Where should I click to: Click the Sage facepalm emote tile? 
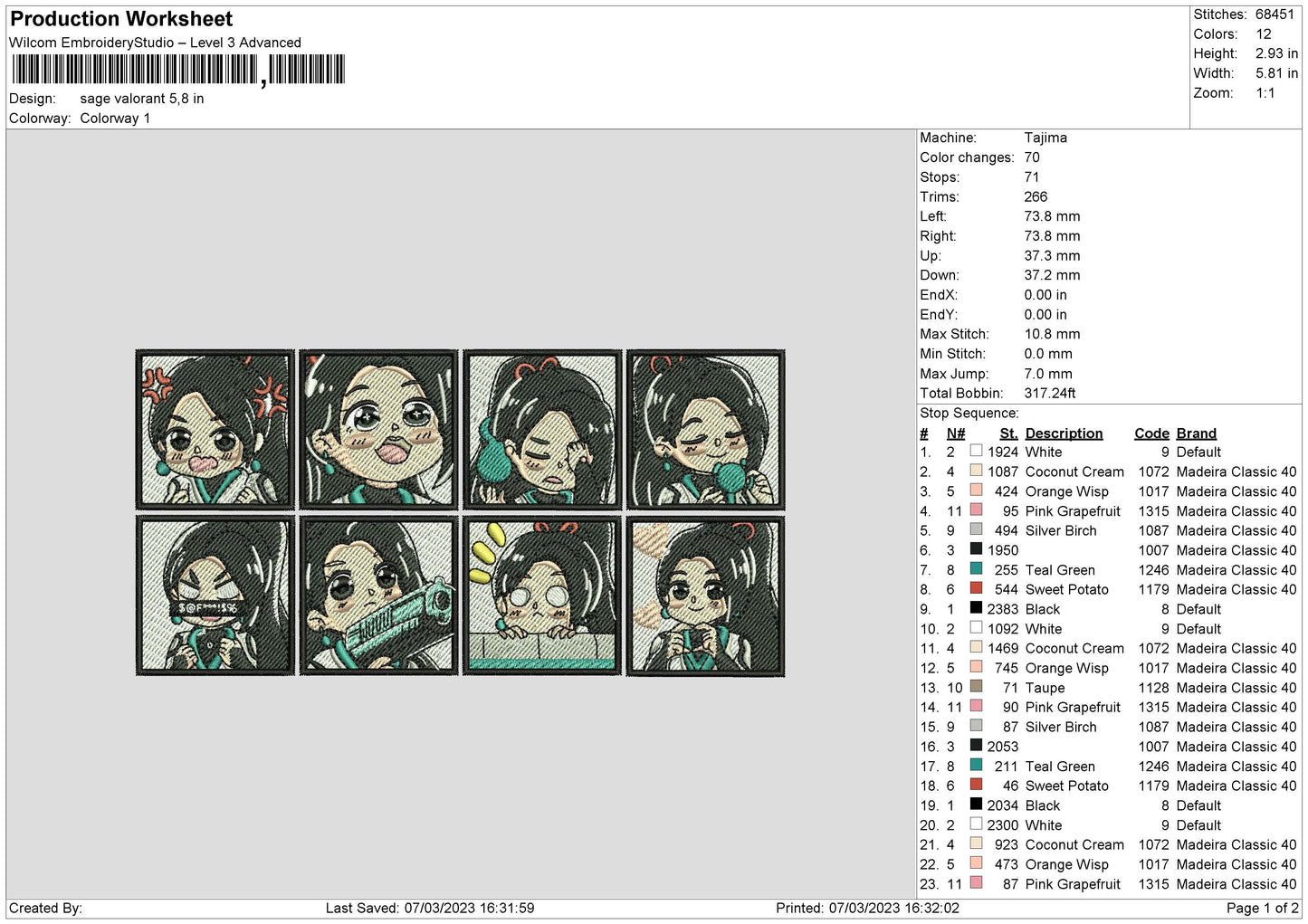[x=542, y=429]
